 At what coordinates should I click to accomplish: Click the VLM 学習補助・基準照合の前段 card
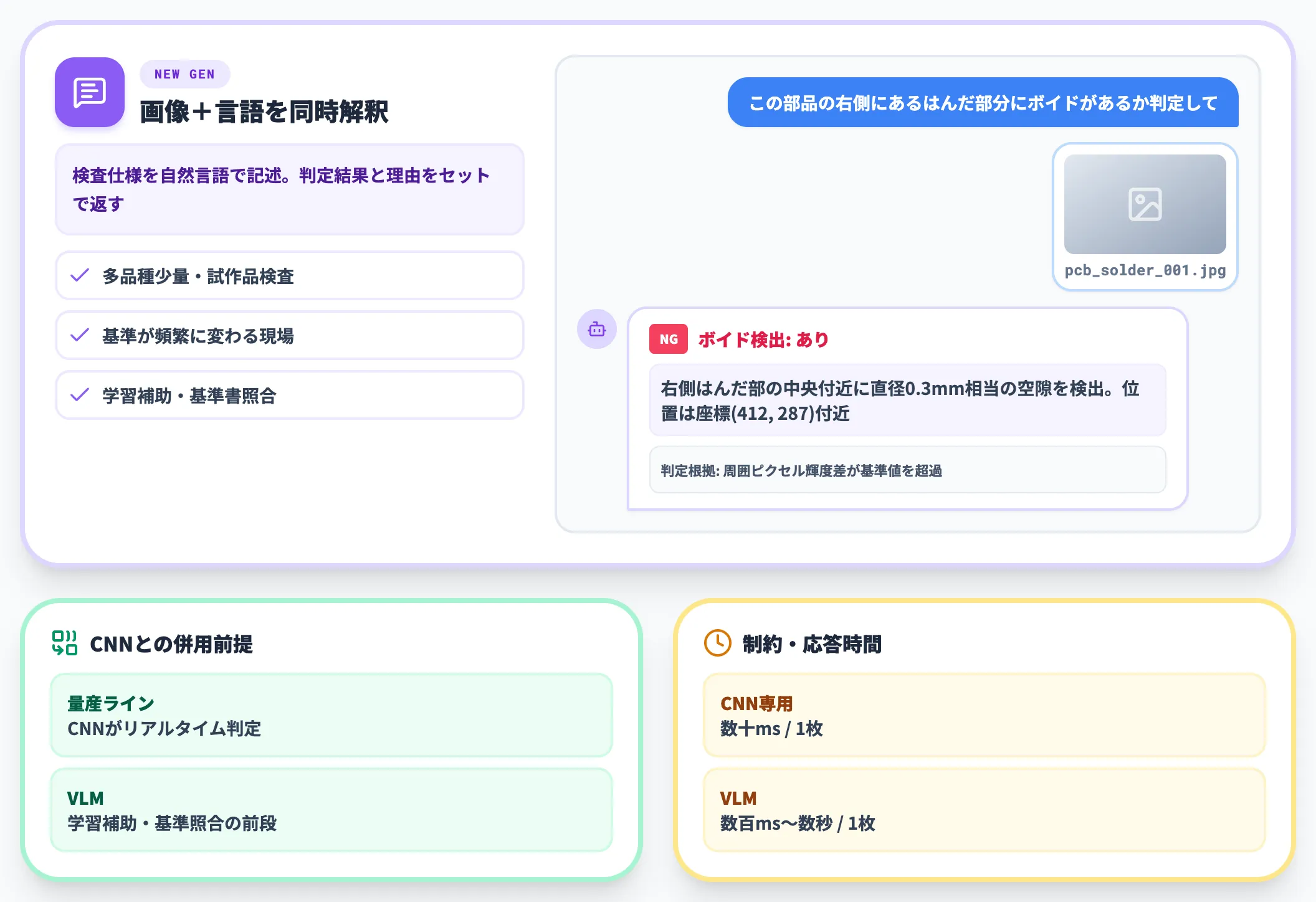tap(331, 810)
